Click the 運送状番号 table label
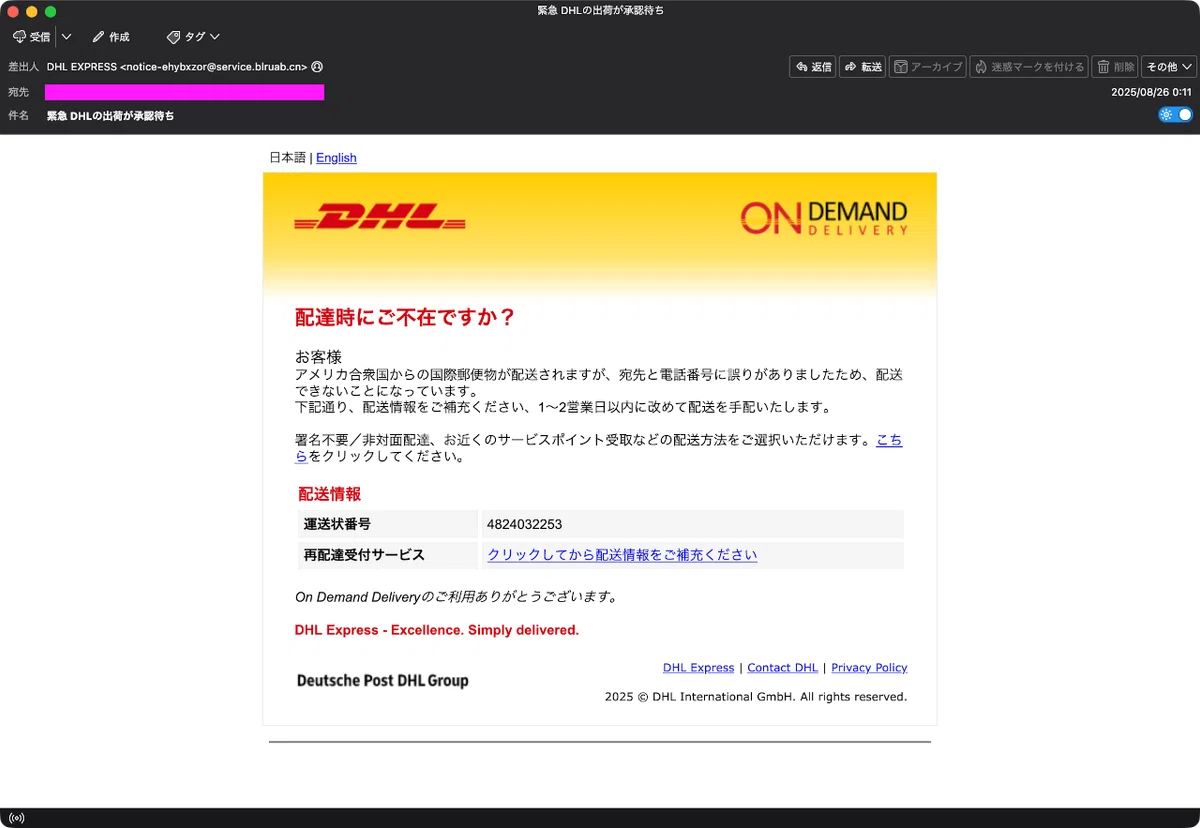The width and height of the screenshot is (1200, 828). pyautogui.click(x=337, y=524)
